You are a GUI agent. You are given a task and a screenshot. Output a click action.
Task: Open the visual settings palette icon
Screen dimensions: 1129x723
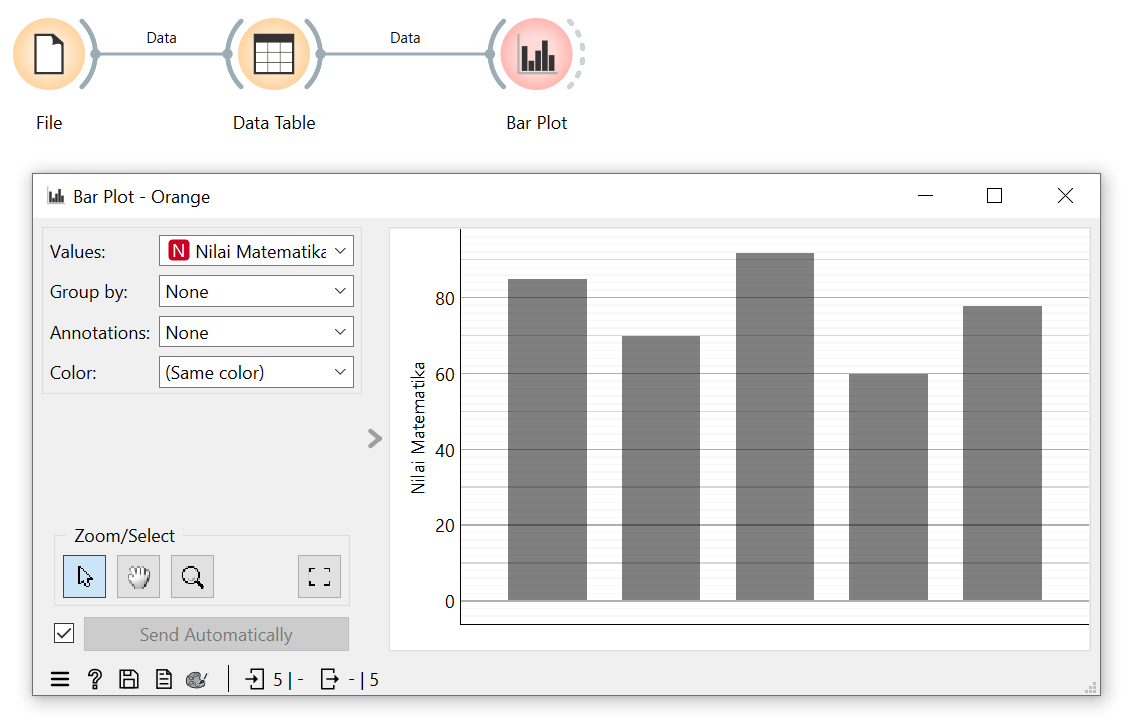pyautogui.click(x=197, y=680)
